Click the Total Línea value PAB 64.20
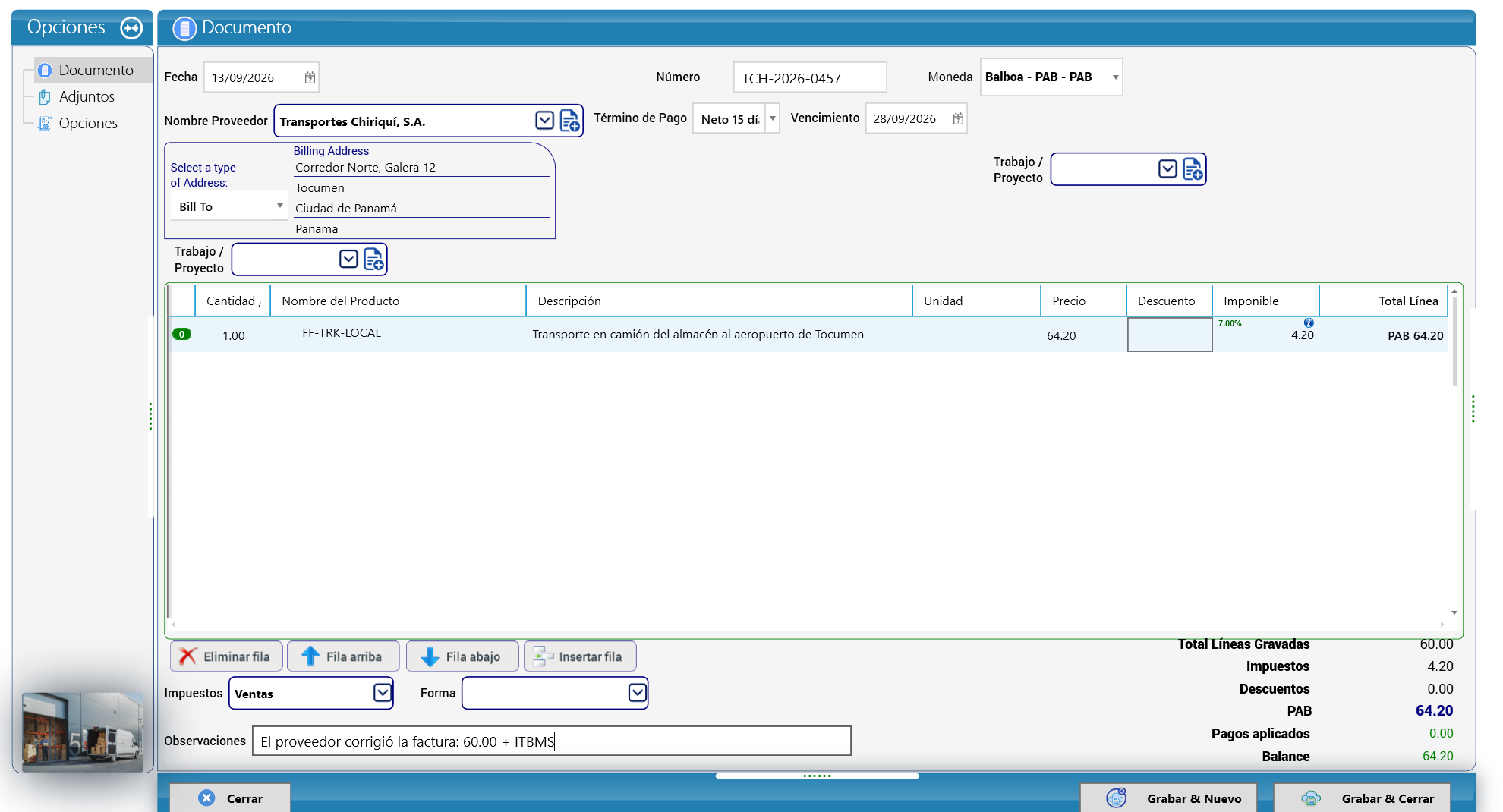 (1416, 335)
